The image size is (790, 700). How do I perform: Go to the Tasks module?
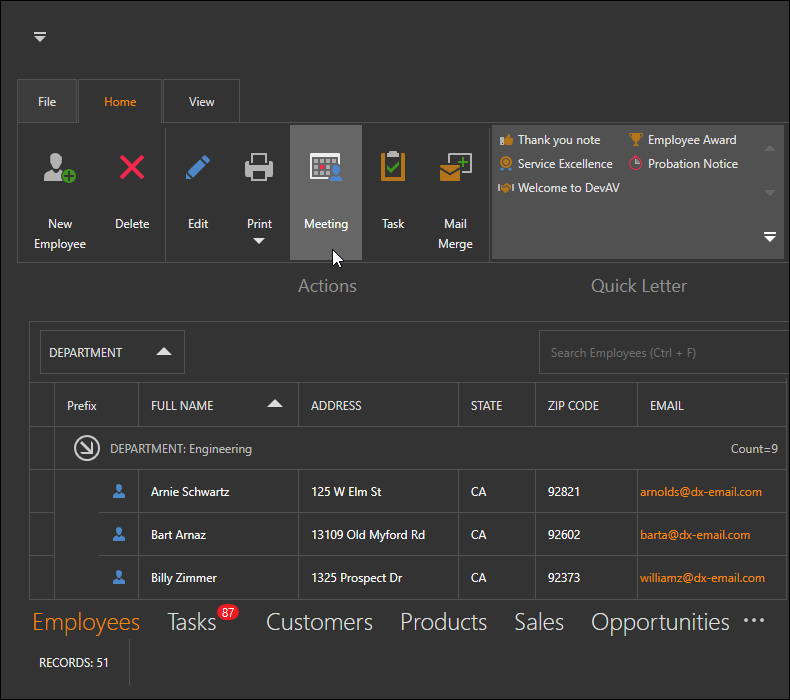tap(192, 622)
